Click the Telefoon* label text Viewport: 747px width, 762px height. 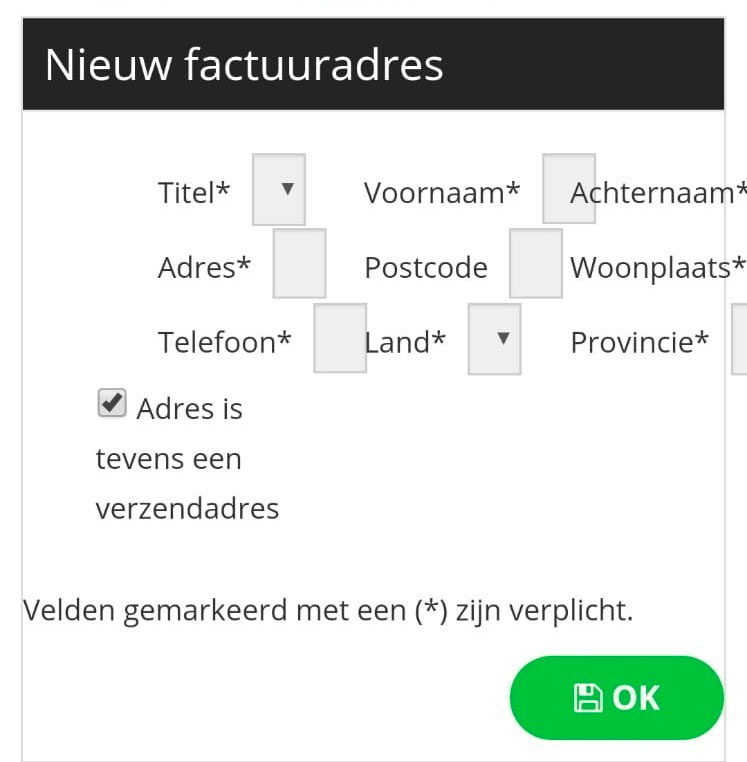point(225,343)
